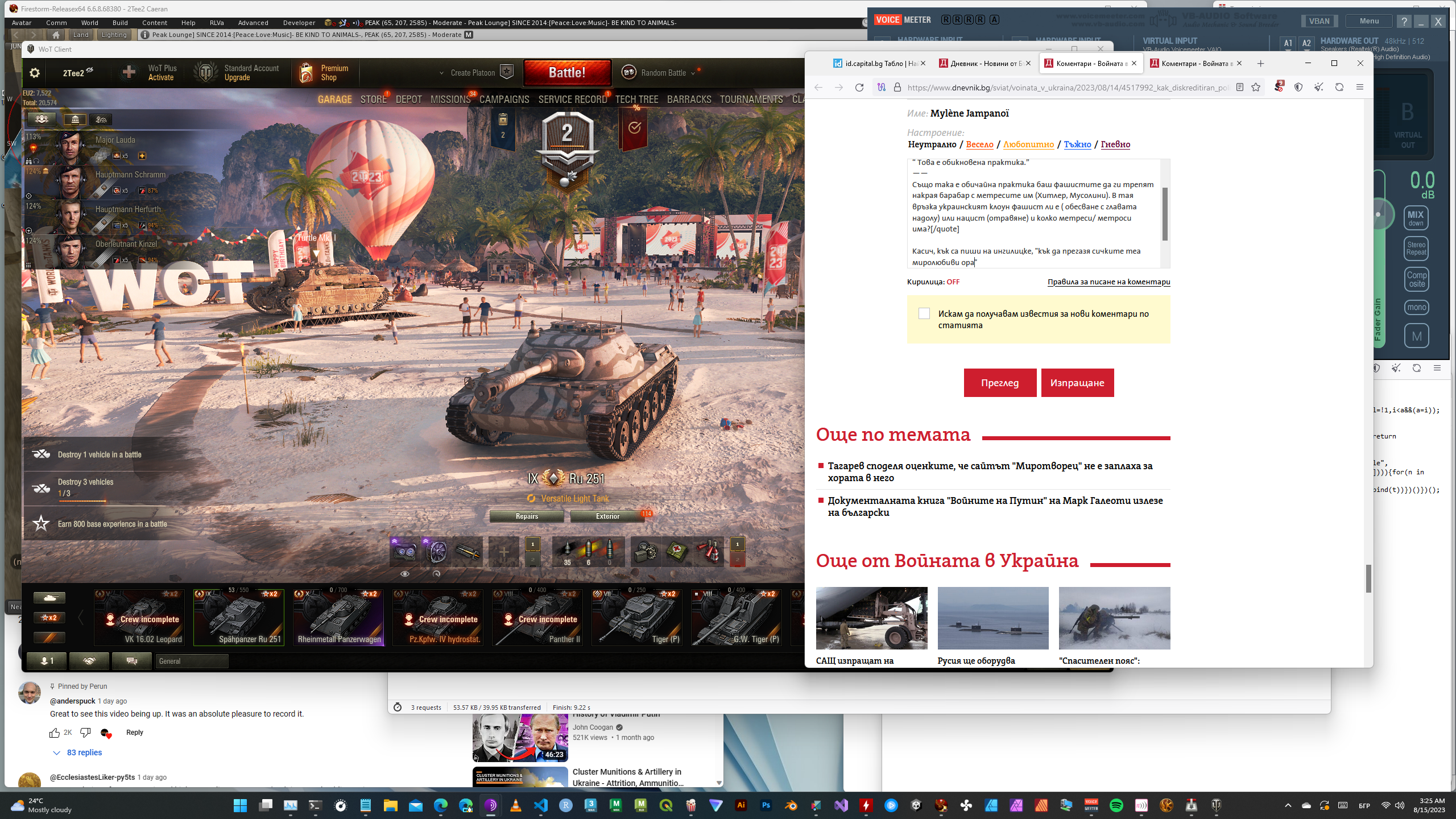Screen dimensions: 1456x819
Task: Open the WoT settings gear
Action: coord(35,73)
